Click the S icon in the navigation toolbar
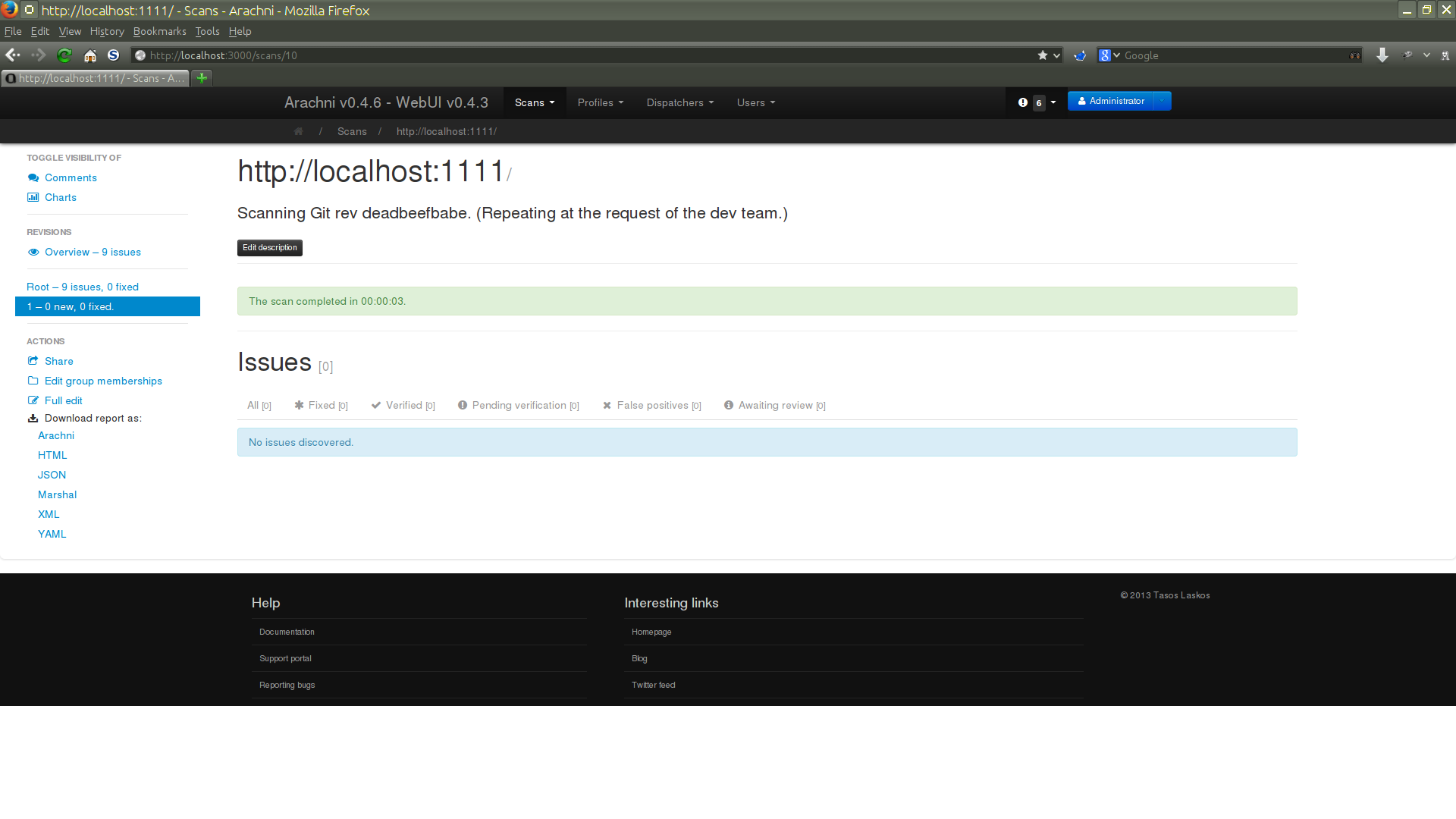This screenshot has width=1456, height=819. [114, 55]
